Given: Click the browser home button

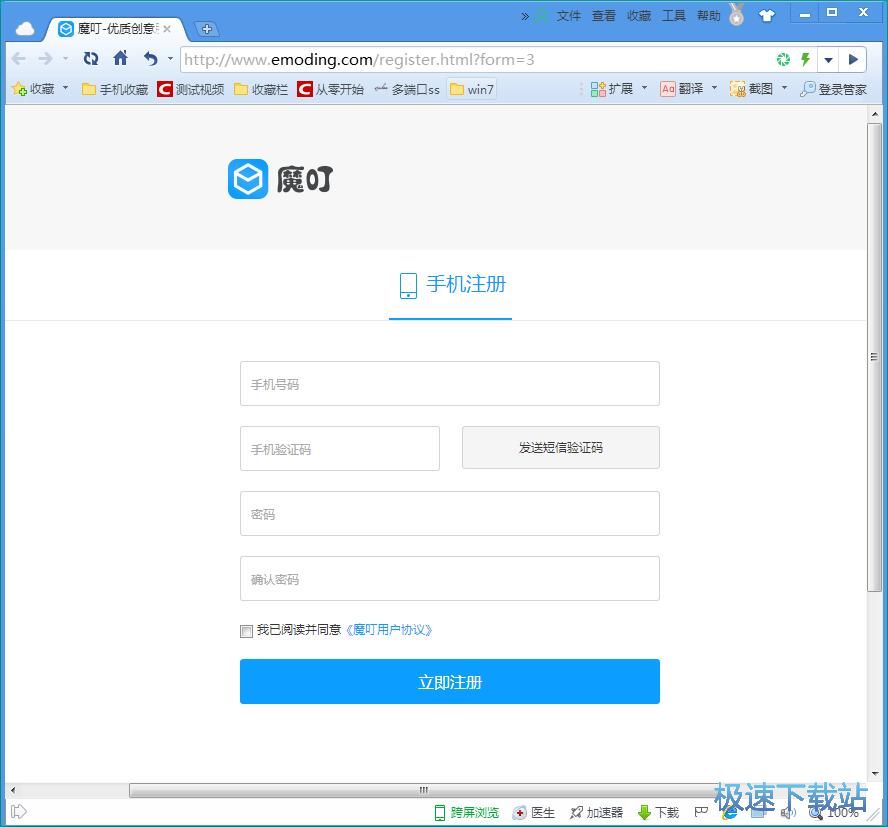Looking at the screenshot, I should pyautogui.click(x=120, y=59).
